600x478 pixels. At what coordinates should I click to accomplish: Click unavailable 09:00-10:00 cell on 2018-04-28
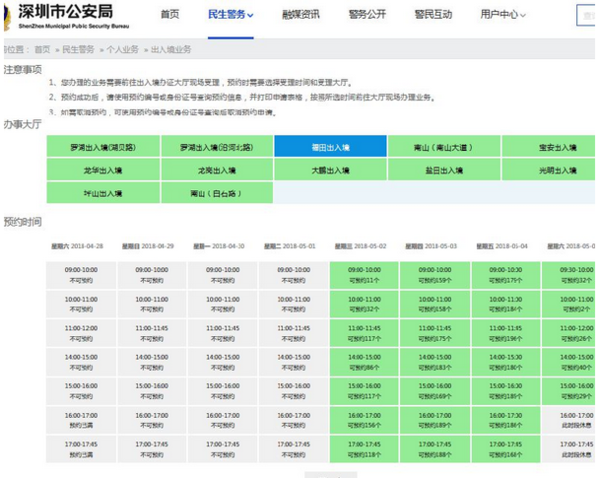pos(81,275)
